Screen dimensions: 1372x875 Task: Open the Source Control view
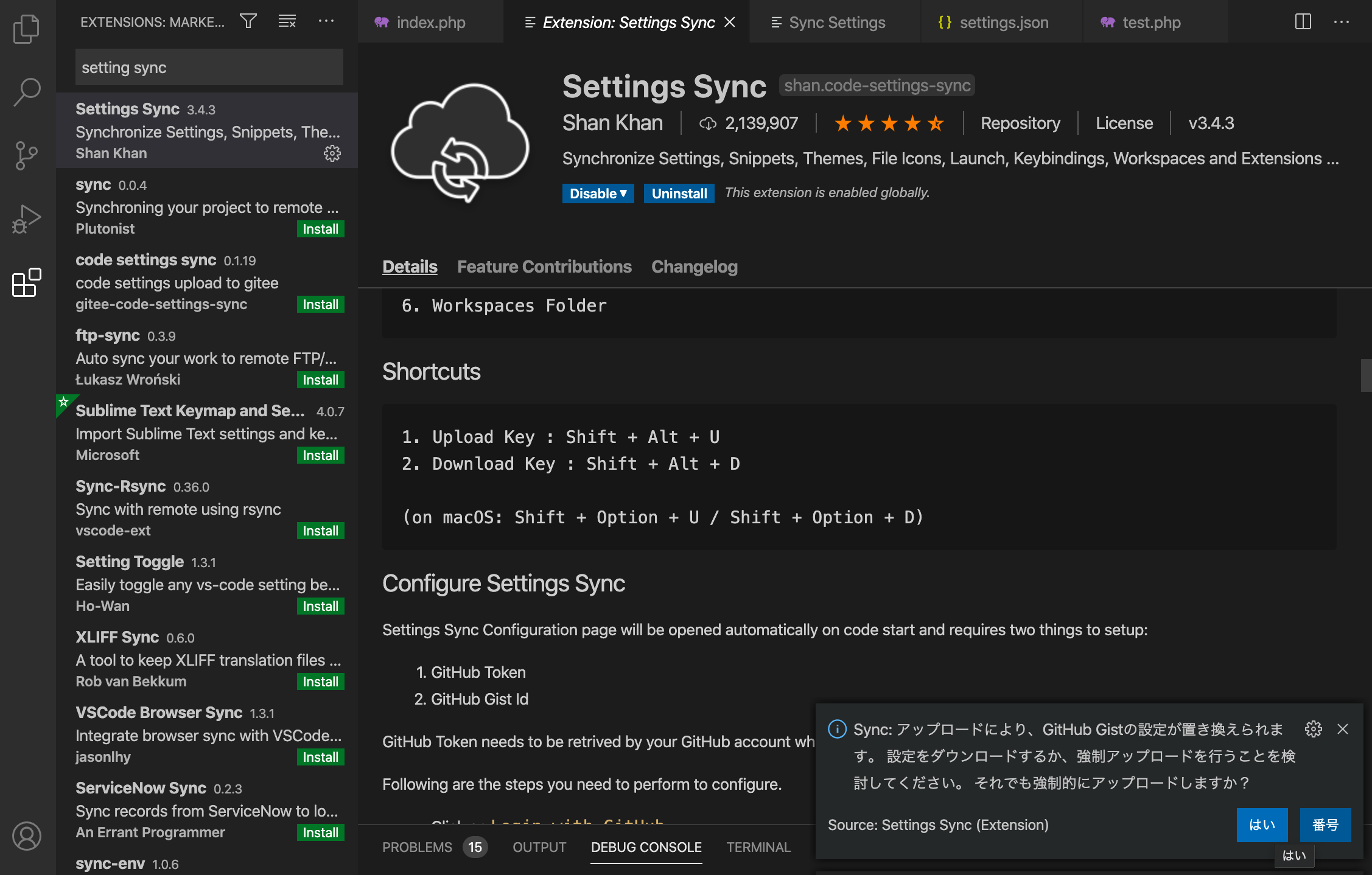click(x=27, y=156)
